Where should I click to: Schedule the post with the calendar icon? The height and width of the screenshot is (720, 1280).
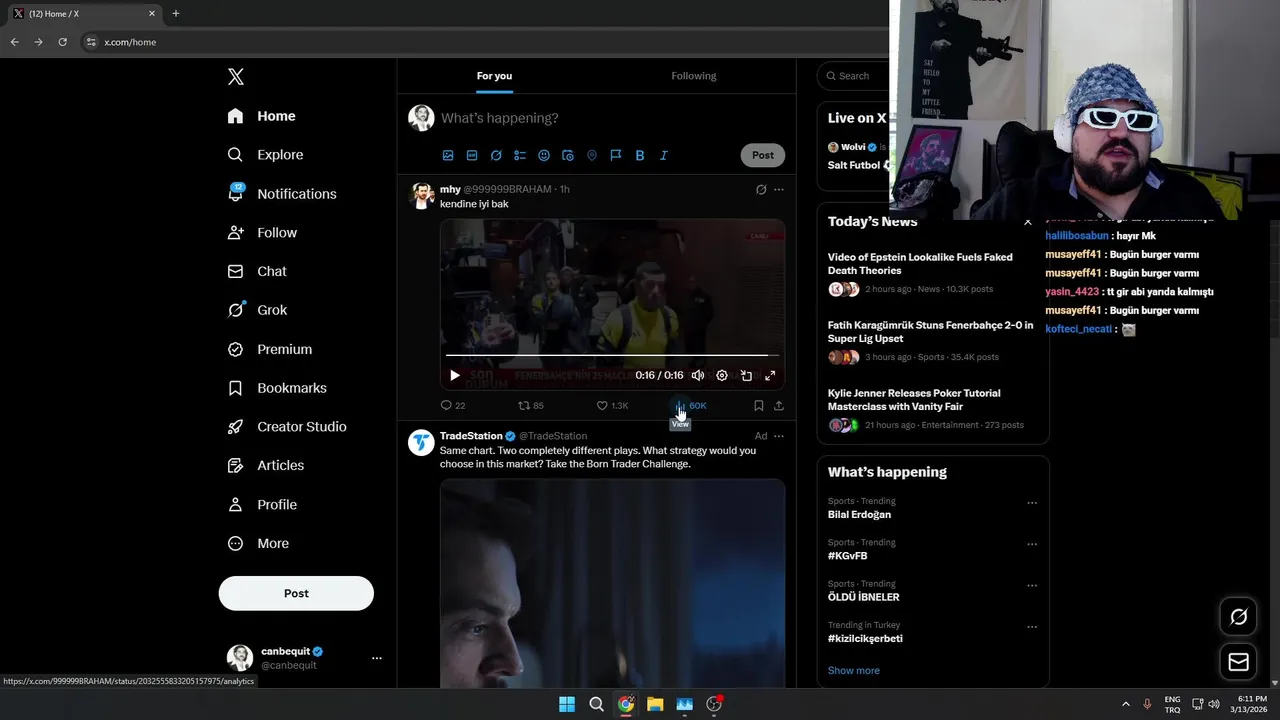568,155
